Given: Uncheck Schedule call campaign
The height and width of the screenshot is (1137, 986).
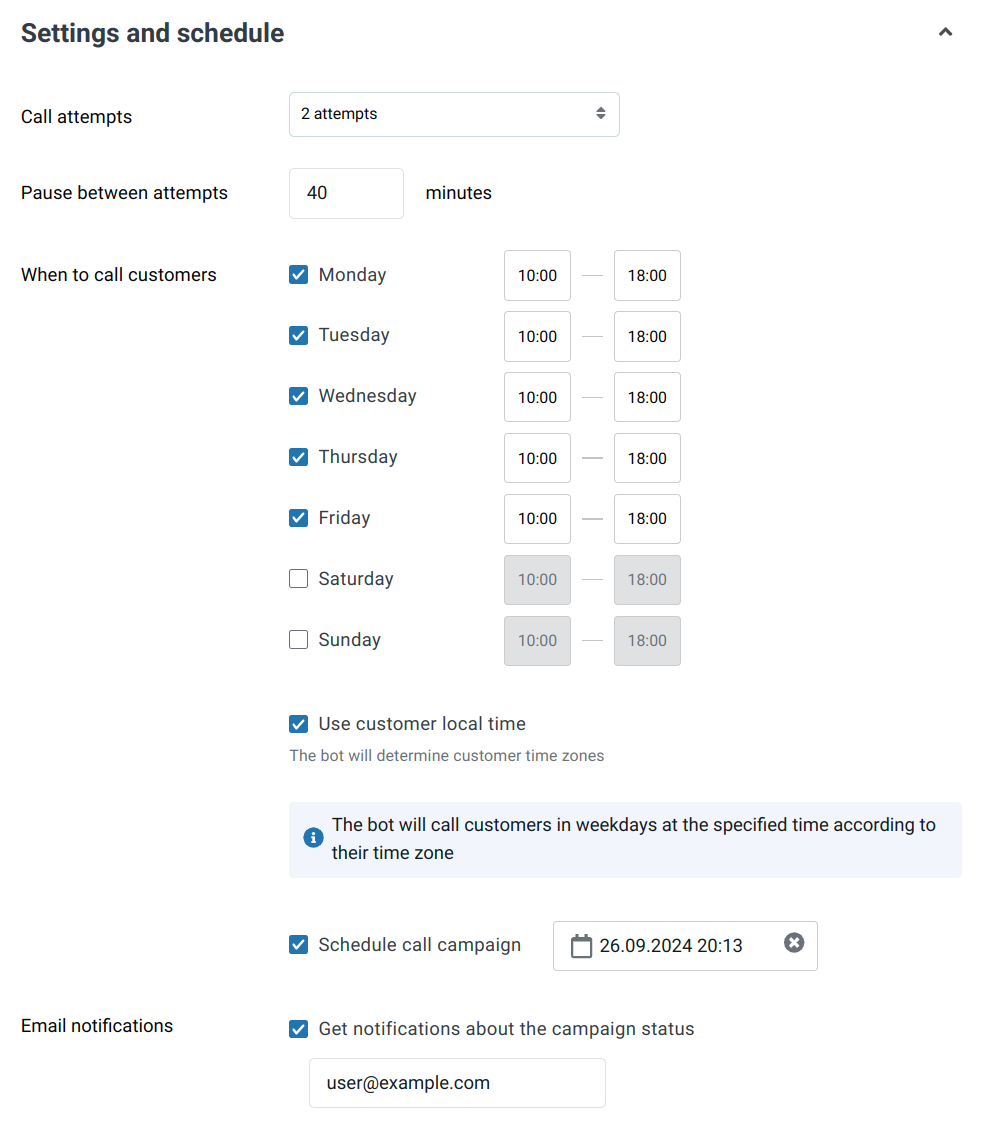Looking at the screenshot, I should 298,945.
